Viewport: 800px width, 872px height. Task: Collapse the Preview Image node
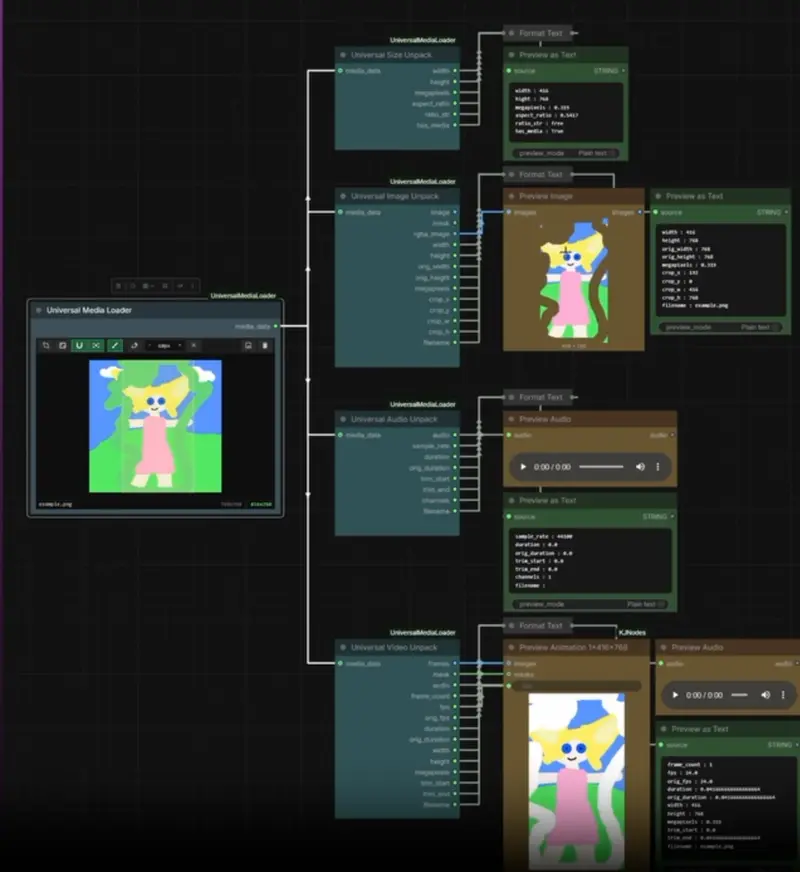pyautogui.click(x=511, y=196)
